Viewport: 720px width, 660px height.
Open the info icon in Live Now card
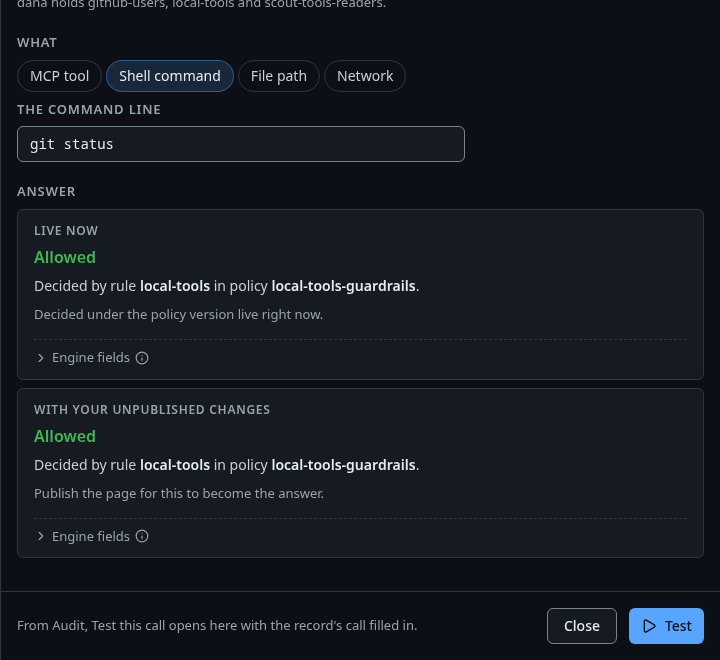[x=142, y=358]
